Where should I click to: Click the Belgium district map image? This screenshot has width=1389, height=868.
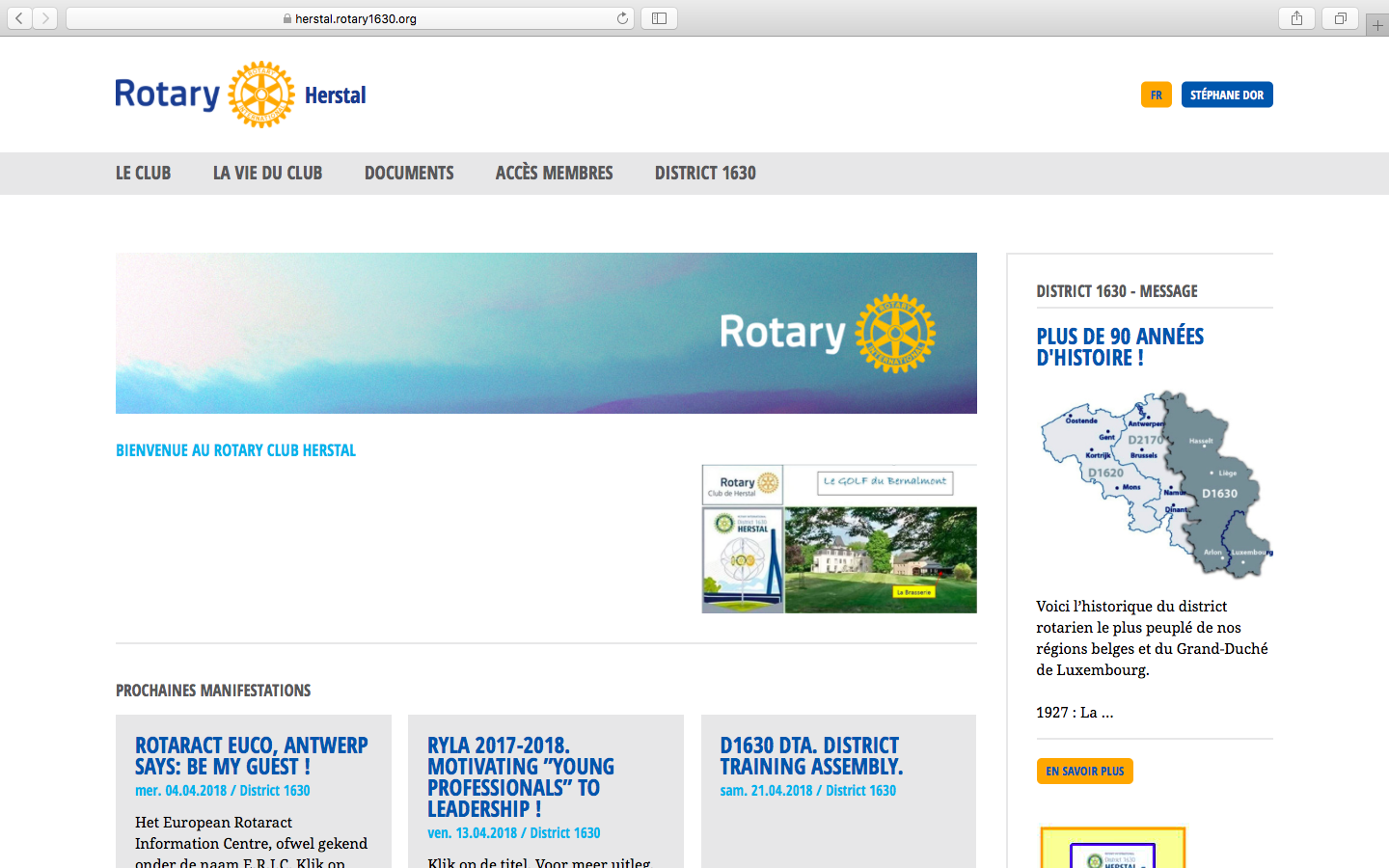coord(1156,485)
